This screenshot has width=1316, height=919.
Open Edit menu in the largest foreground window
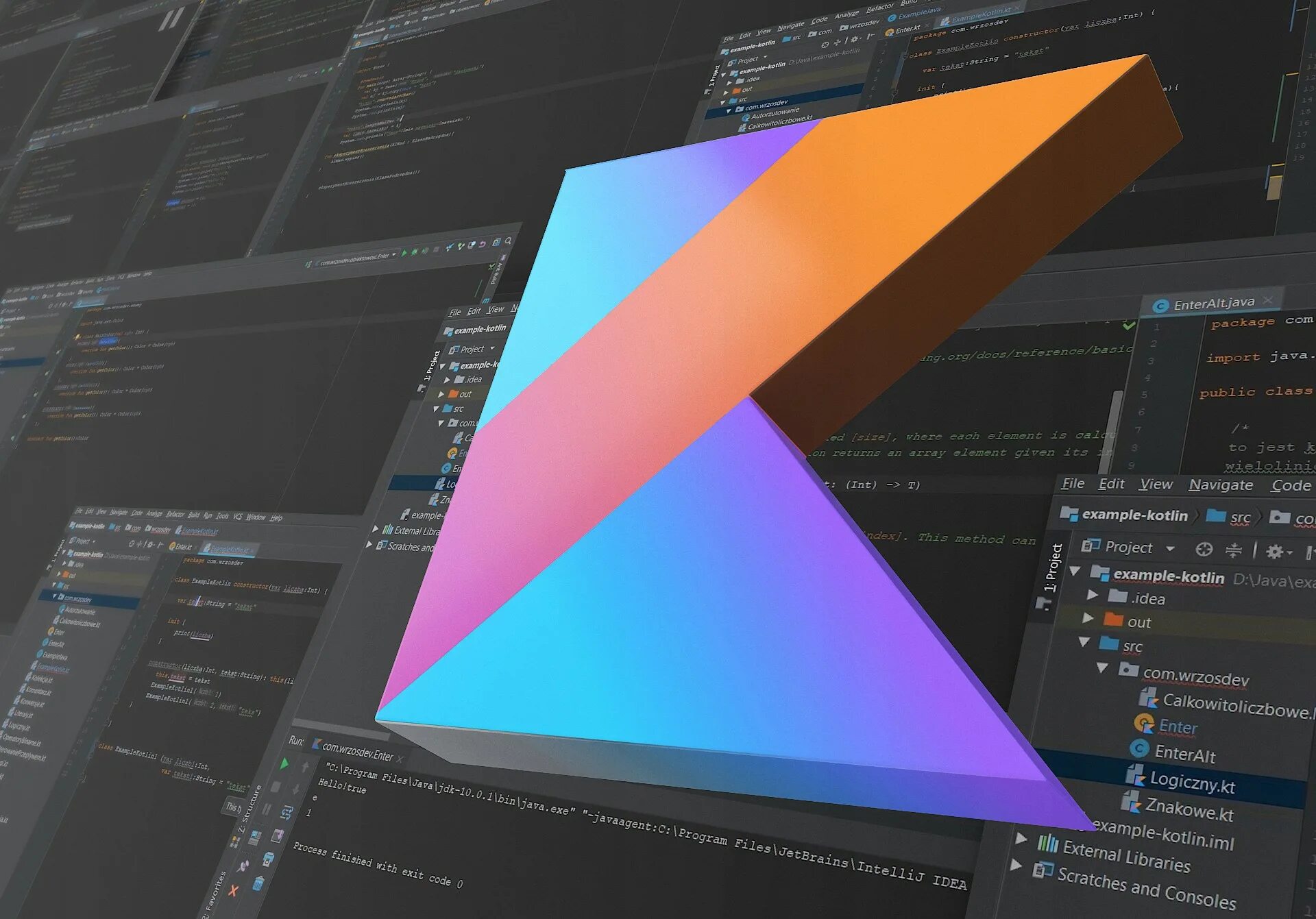1111,484
